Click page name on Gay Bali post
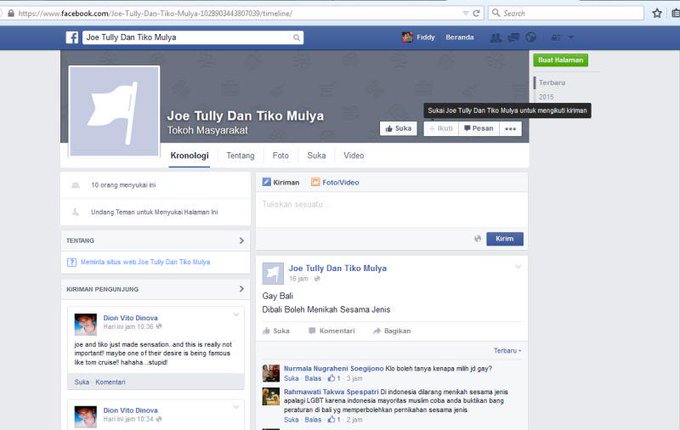Screen dimensions: 680x430 click(x=338, y=268)
